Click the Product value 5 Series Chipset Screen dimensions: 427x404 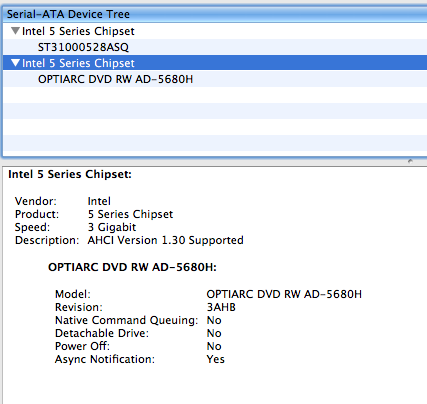pyautogui.click(x=130, y=214)
